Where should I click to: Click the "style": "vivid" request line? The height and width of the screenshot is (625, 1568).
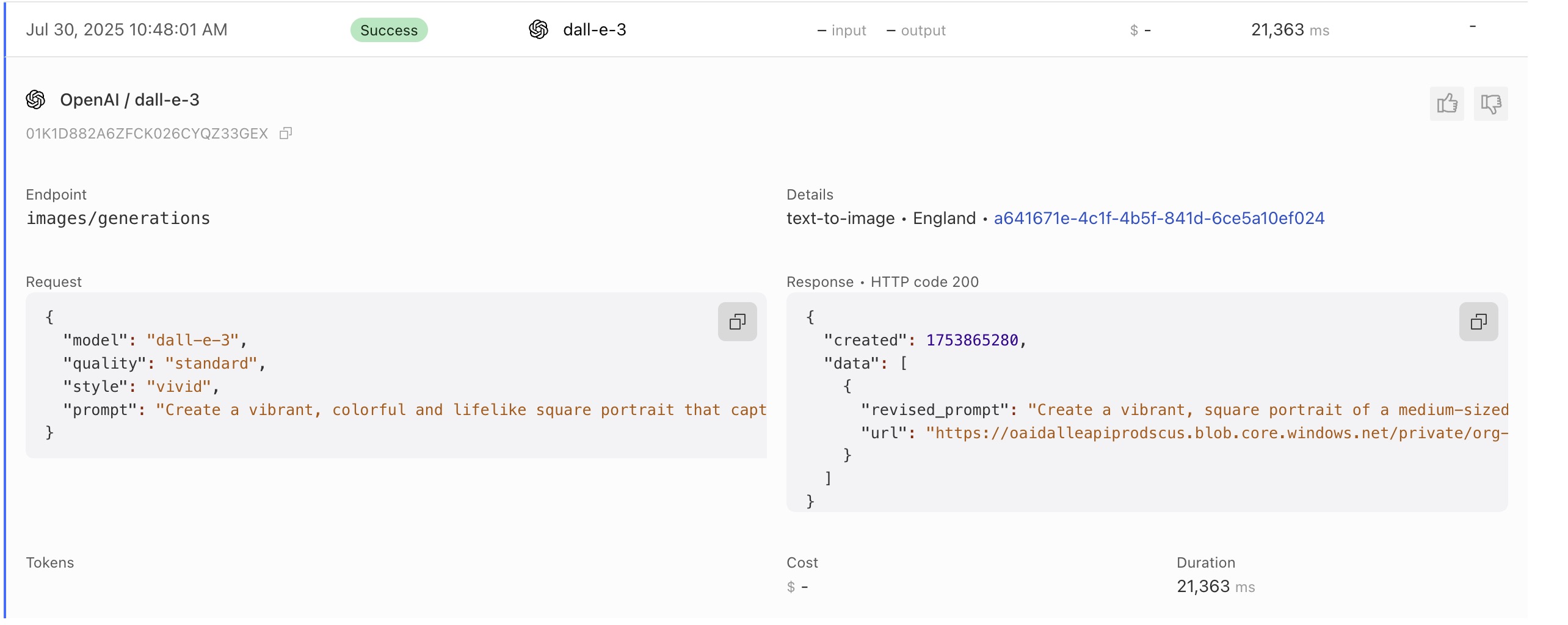click(140, 386)
